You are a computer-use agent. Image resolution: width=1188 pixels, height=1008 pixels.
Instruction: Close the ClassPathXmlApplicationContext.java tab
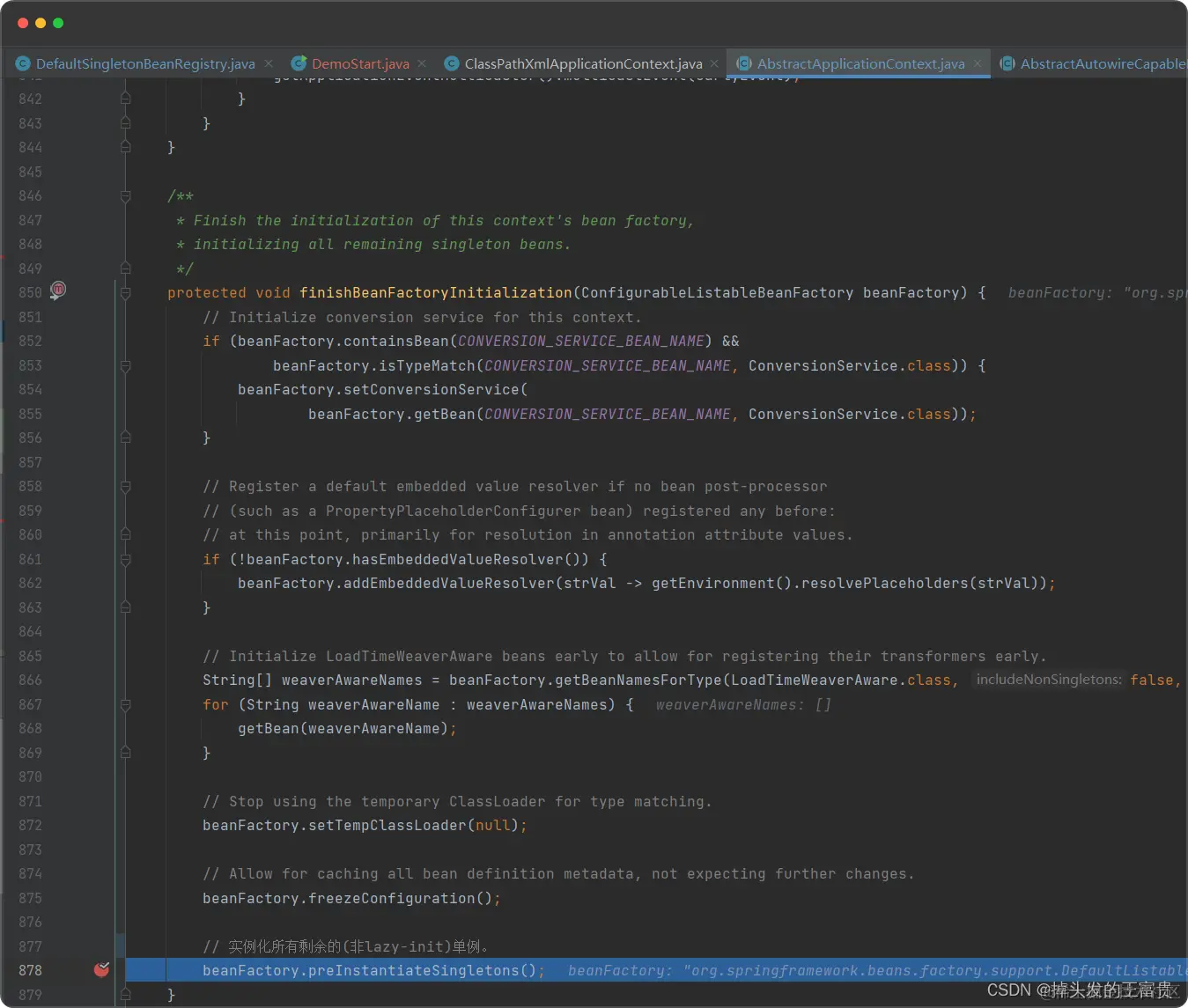(x=714, y=63)
